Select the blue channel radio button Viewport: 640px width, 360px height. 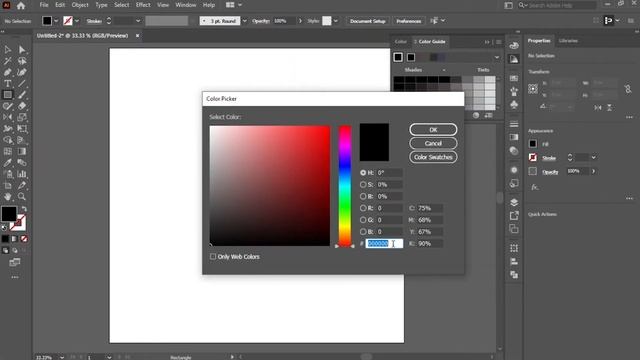(x=363, y=232)
